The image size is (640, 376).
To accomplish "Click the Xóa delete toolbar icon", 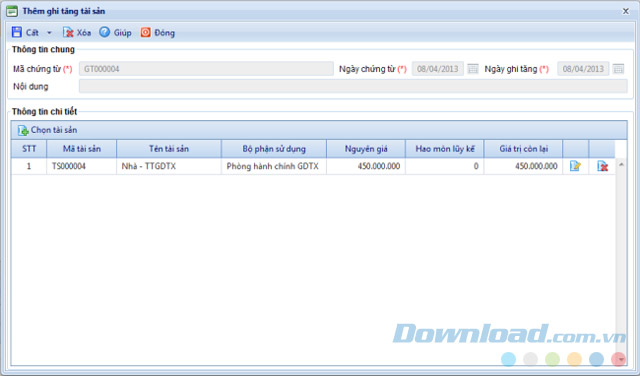I will click(x=68, y=32).
